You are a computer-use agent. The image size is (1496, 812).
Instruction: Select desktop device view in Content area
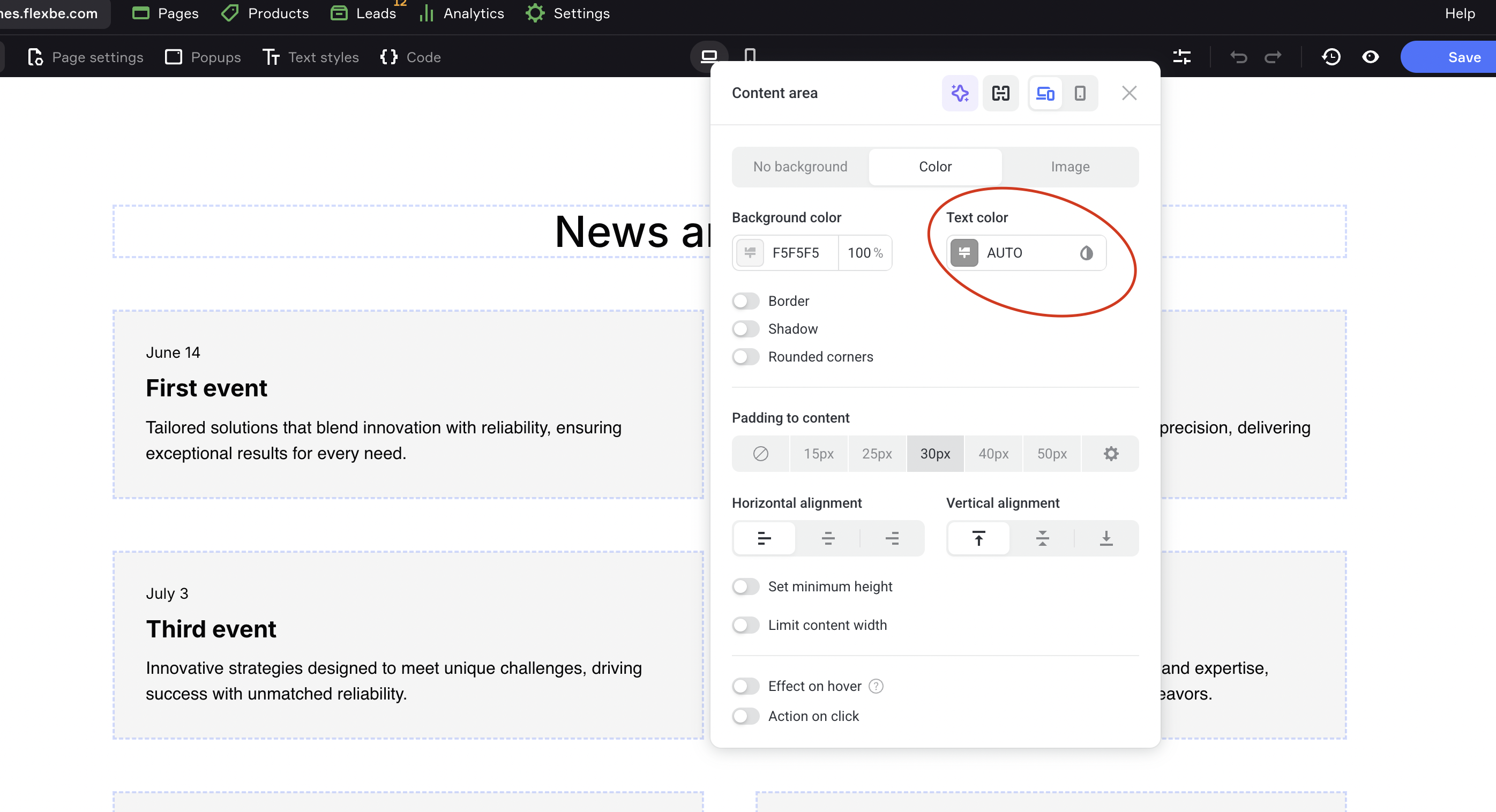click(1045, 93)
